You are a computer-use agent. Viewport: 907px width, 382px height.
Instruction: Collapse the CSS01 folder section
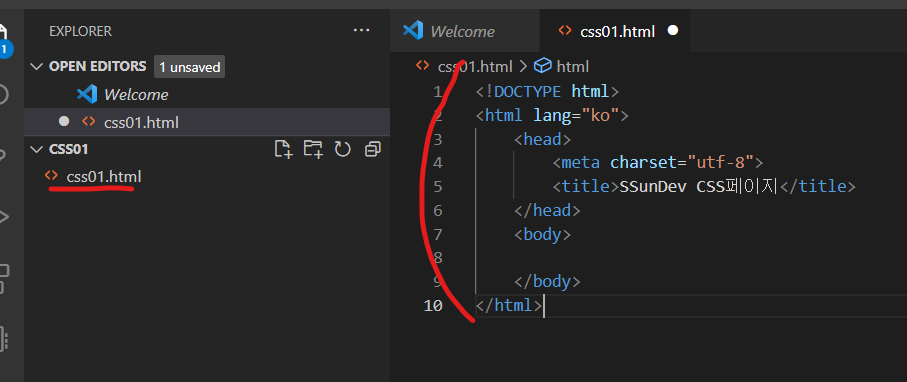(37, 149)
